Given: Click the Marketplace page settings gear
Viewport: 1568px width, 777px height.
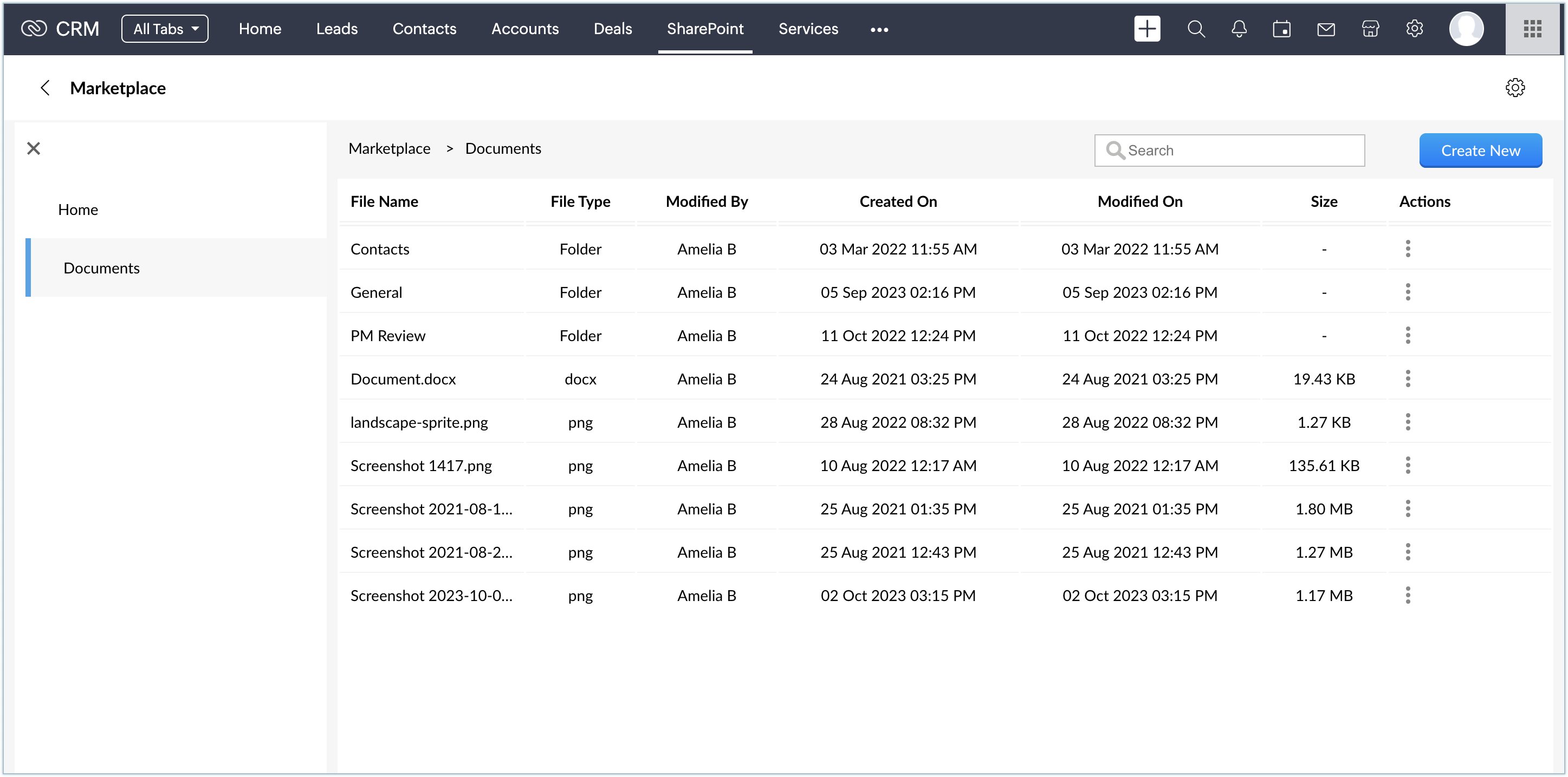Looking at the screenshot, I should [x=1515, y=88].
